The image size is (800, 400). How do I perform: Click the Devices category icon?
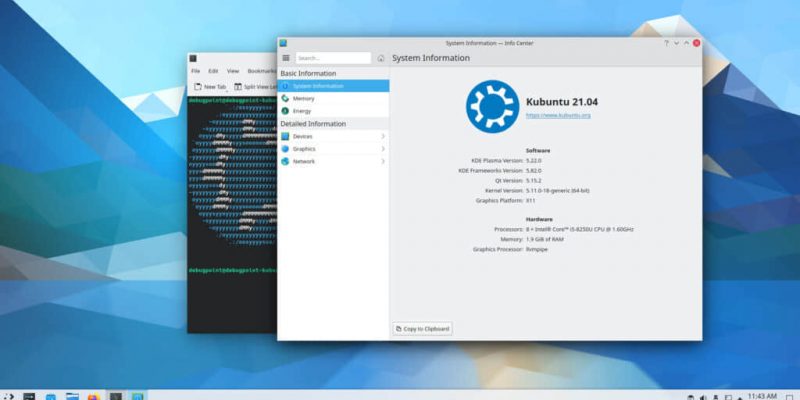[285, 136]
